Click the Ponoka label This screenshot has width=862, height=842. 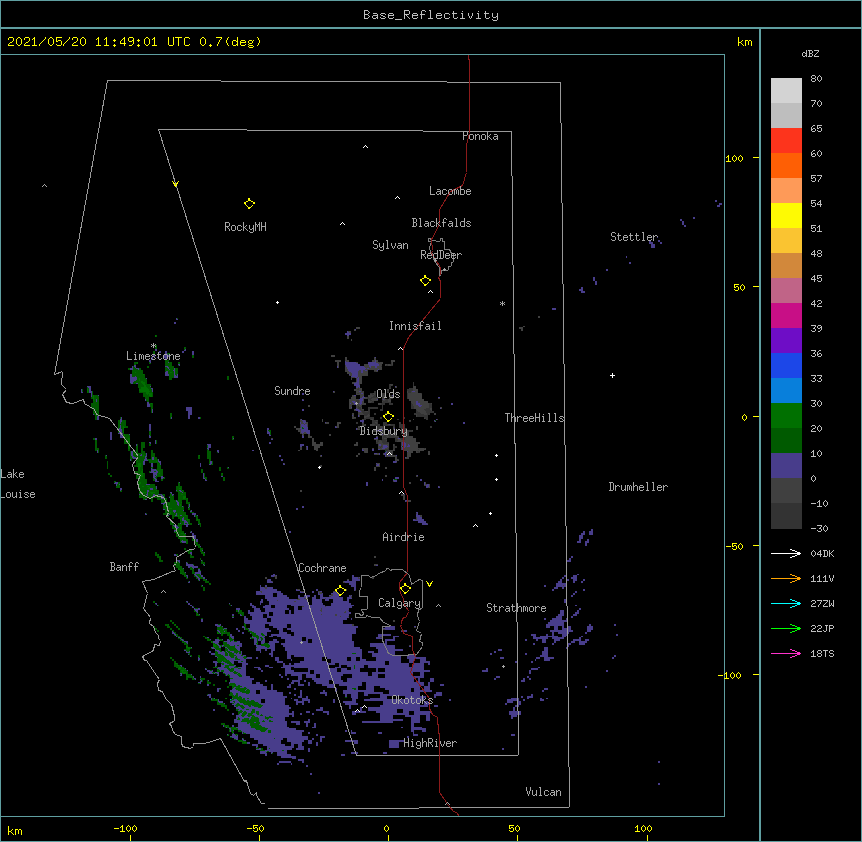coord(480,136)
